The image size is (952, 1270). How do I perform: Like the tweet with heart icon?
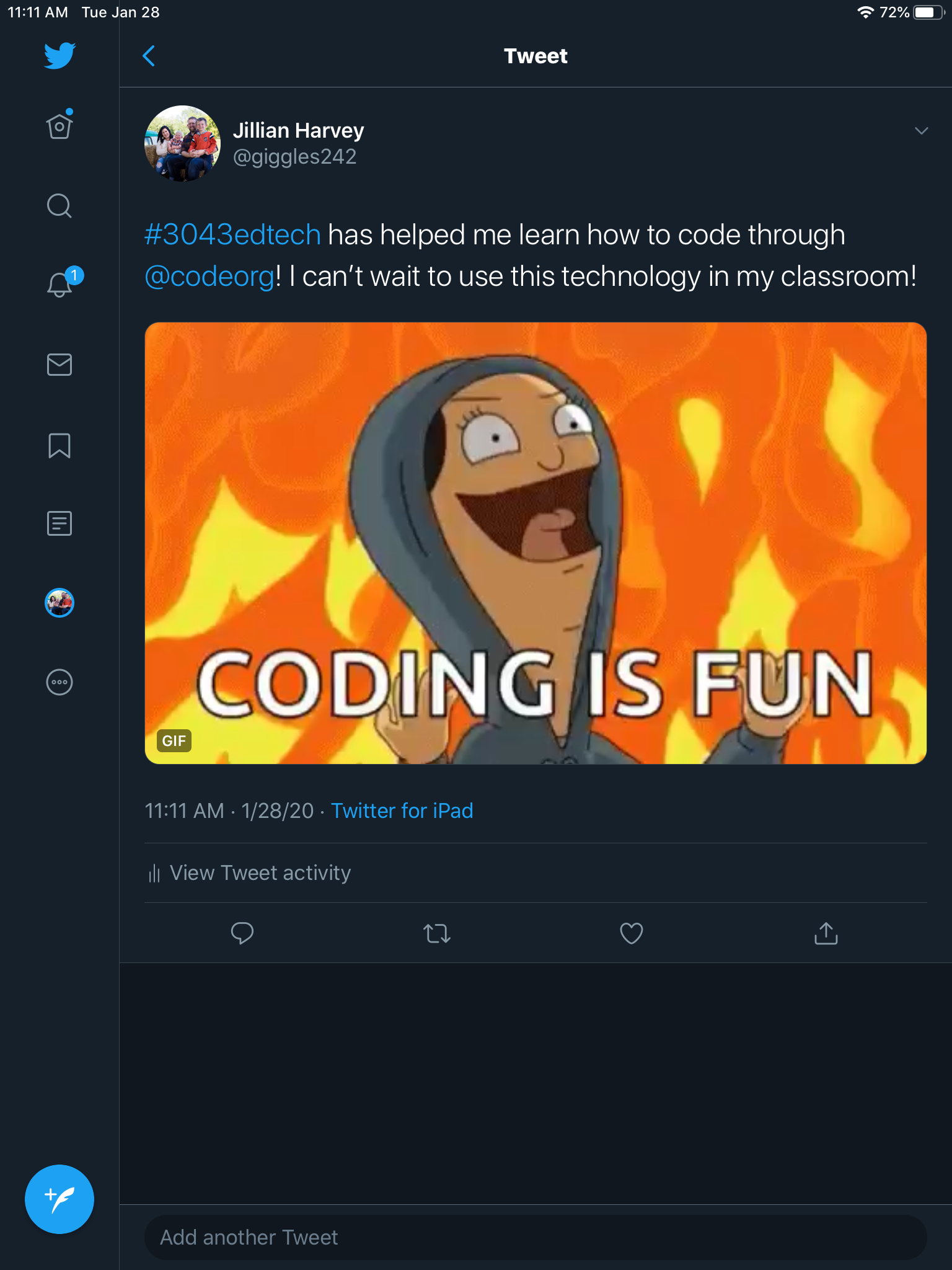[x=631, y=933]
